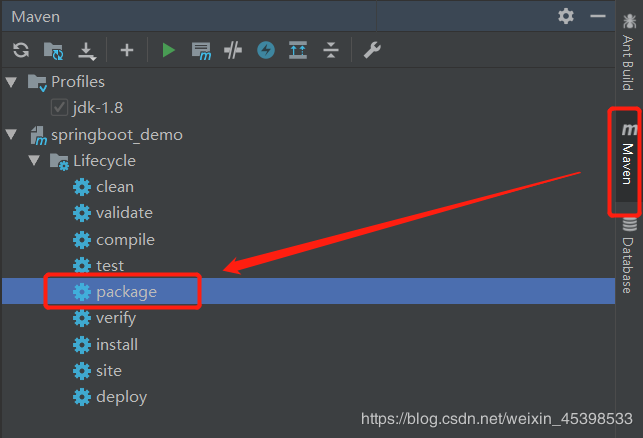Click Generate Sources and Update Folders icon
643x438 pixels.
[54, 51]
